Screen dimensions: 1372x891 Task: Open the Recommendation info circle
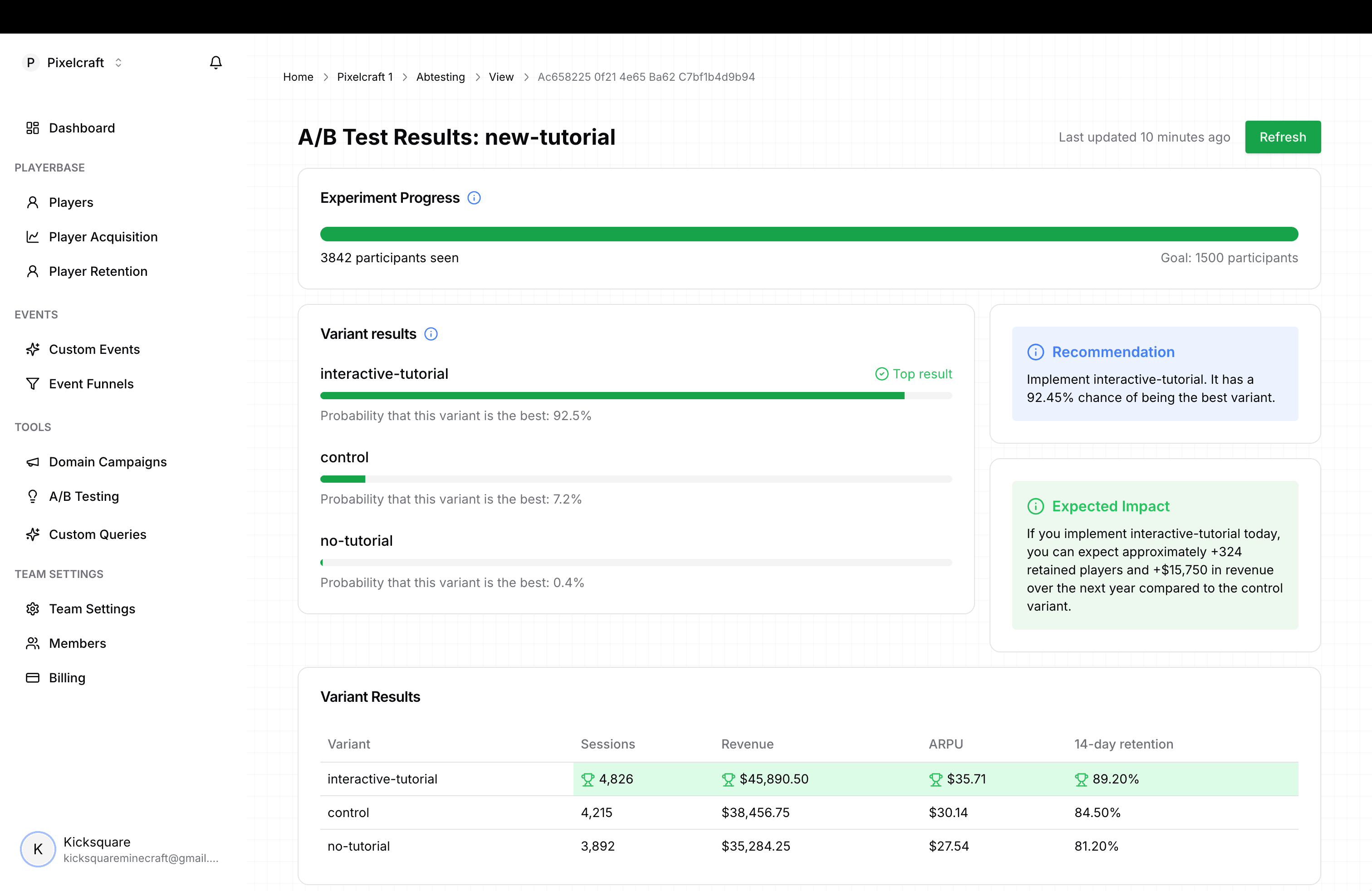click(1035, 352)
